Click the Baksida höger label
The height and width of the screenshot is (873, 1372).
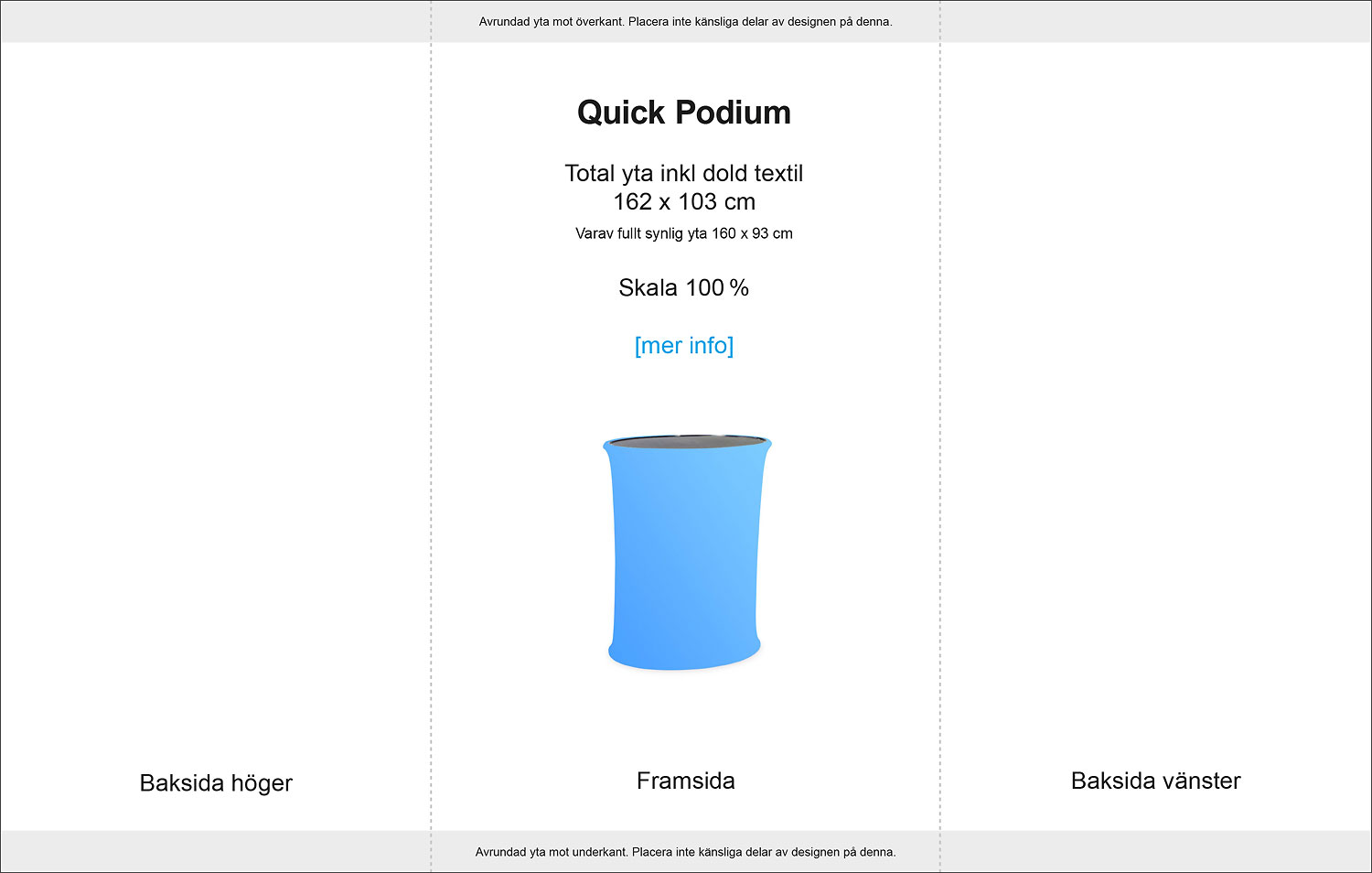(x=216, y=783)
